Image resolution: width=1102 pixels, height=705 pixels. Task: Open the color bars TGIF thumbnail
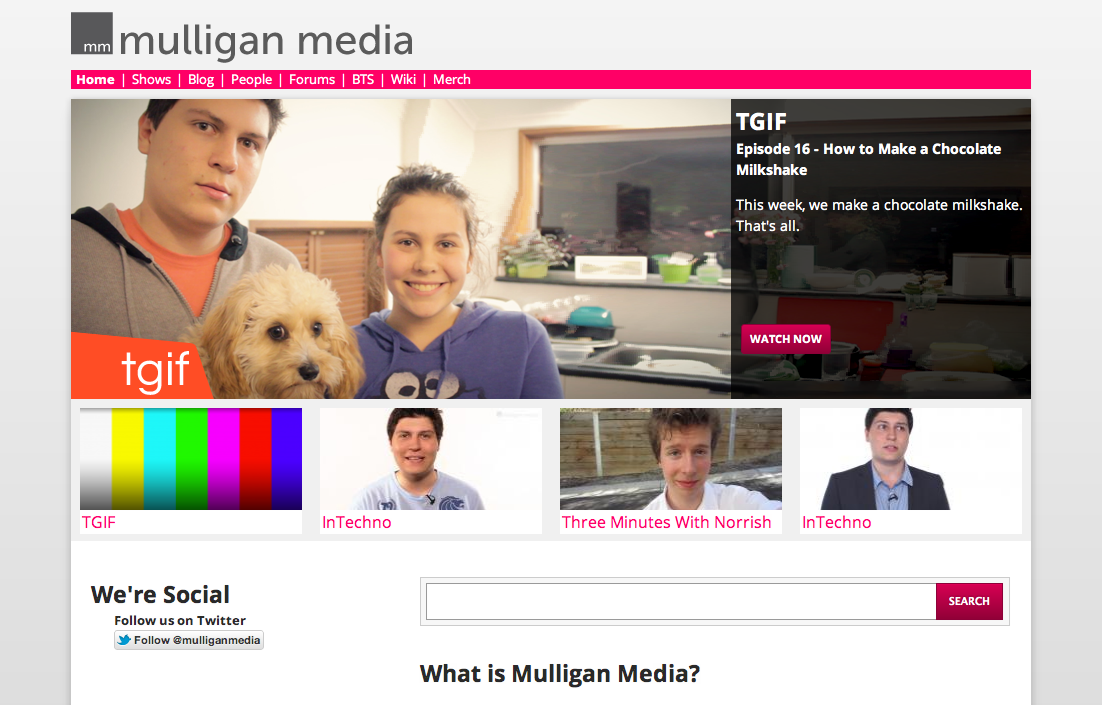[x=191, y=459]
